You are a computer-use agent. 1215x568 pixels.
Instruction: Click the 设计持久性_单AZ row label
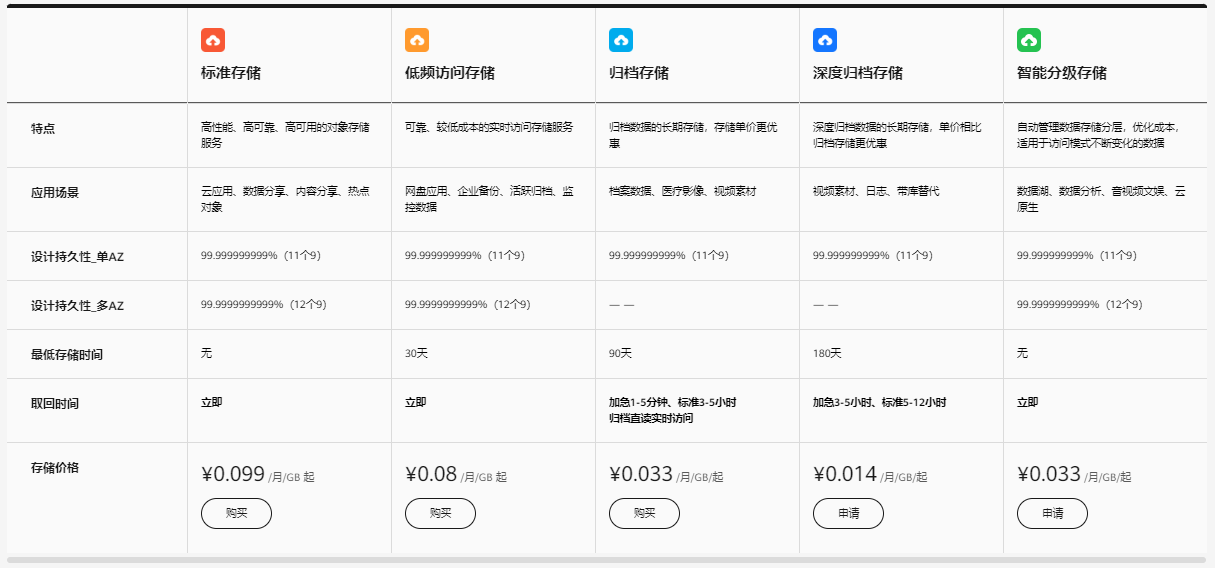pos(77,257)
